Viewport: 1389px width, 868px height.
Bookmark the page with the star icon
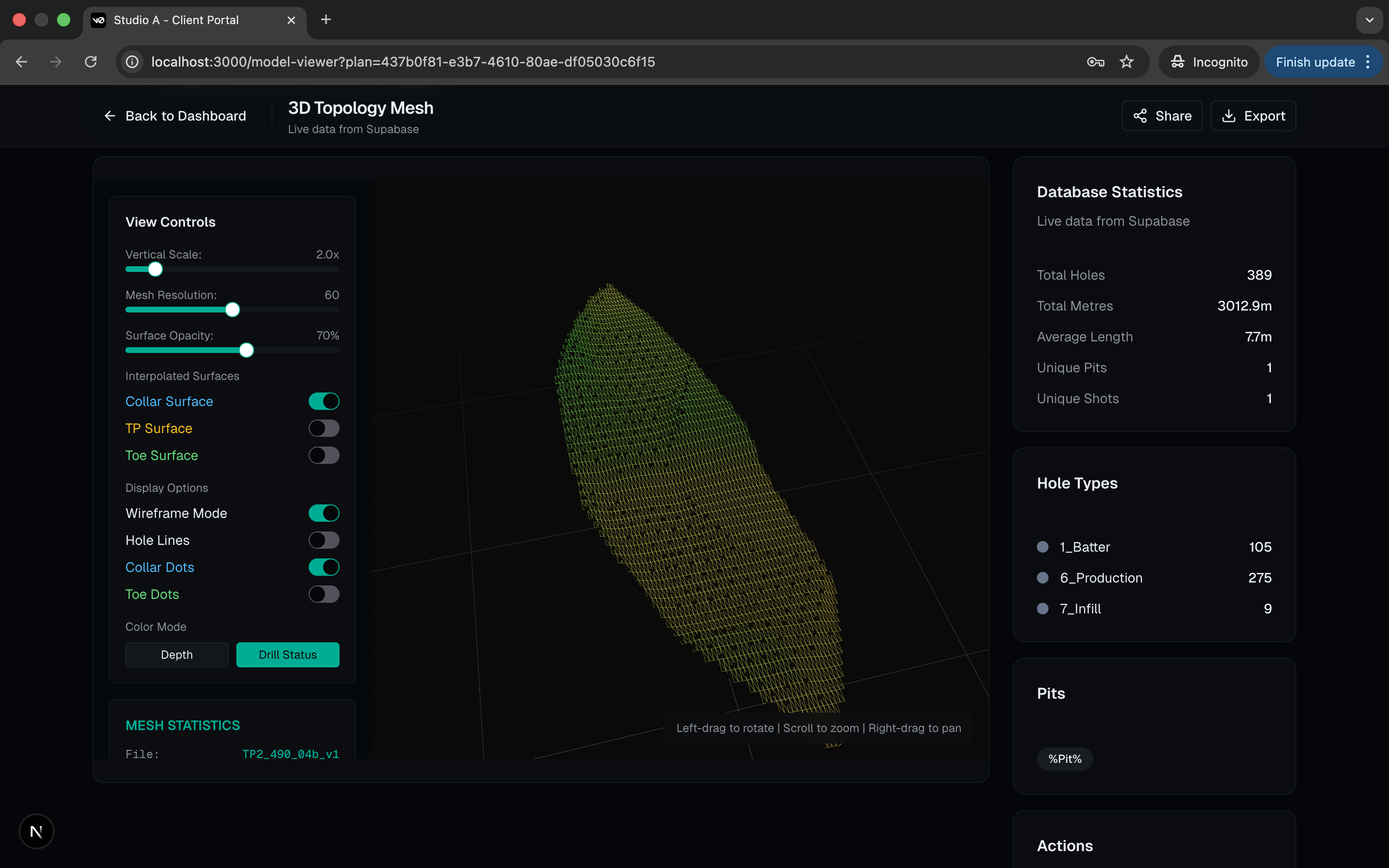(x=1126, y=62)
